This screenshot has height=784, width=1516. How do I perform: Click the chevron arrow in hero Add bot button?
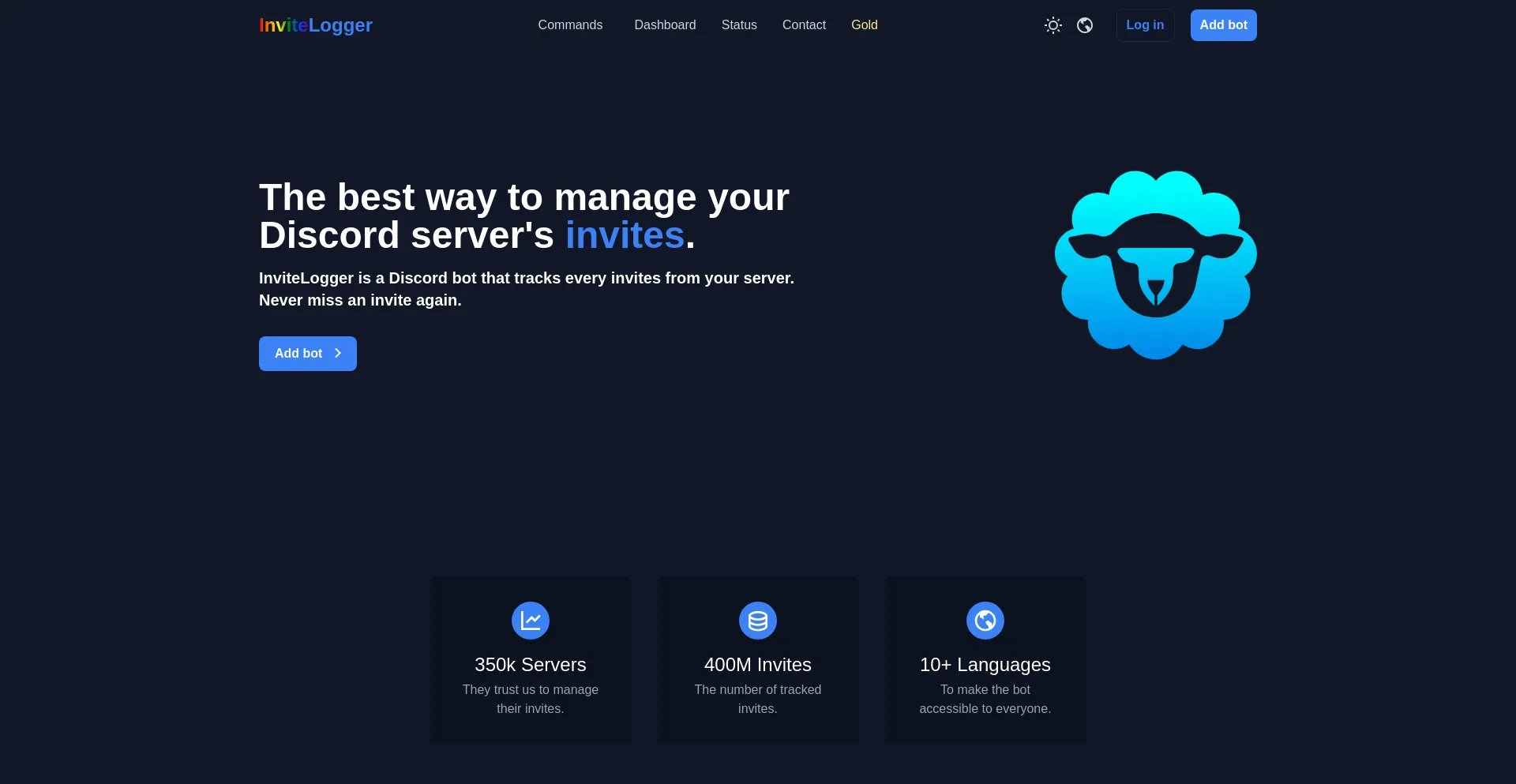(338, 354)
